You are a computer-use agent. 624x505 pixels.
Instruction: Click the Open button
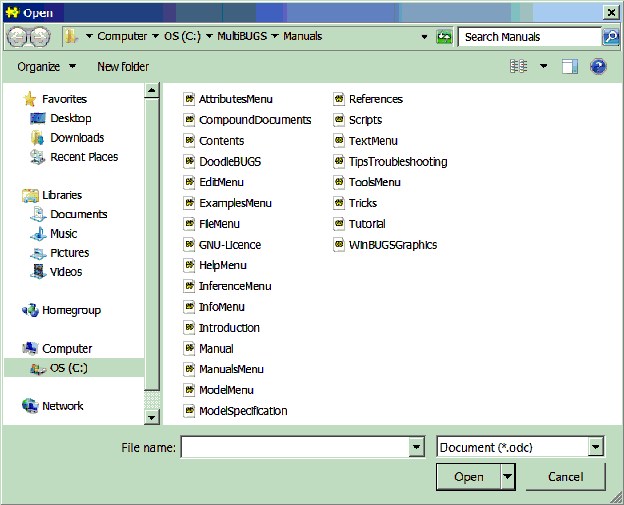click(x=469, y=476)
